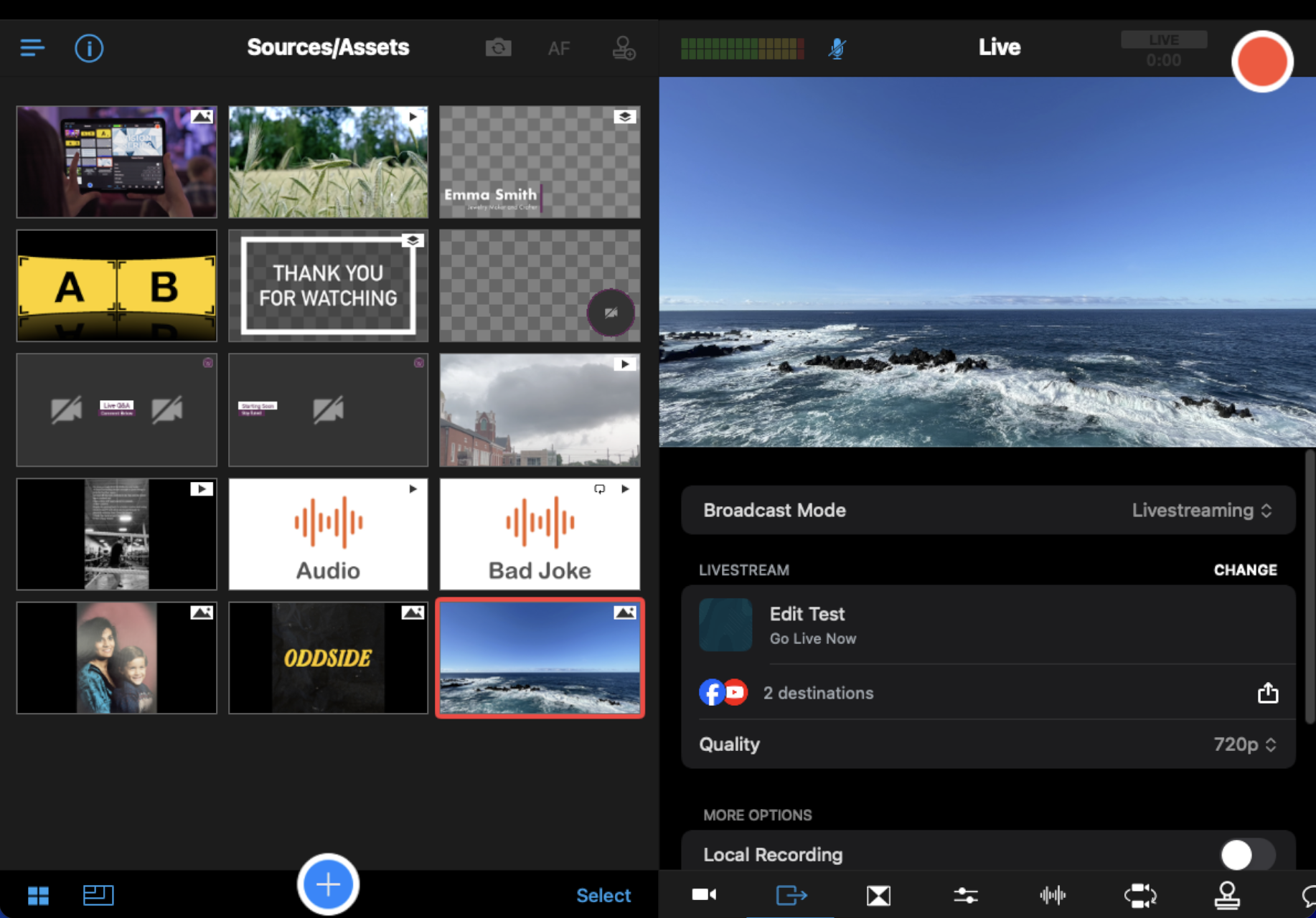The width and height of the screenshot is (1316, 918).
Task: Click the flip camera icon
Action: [498, 48]
